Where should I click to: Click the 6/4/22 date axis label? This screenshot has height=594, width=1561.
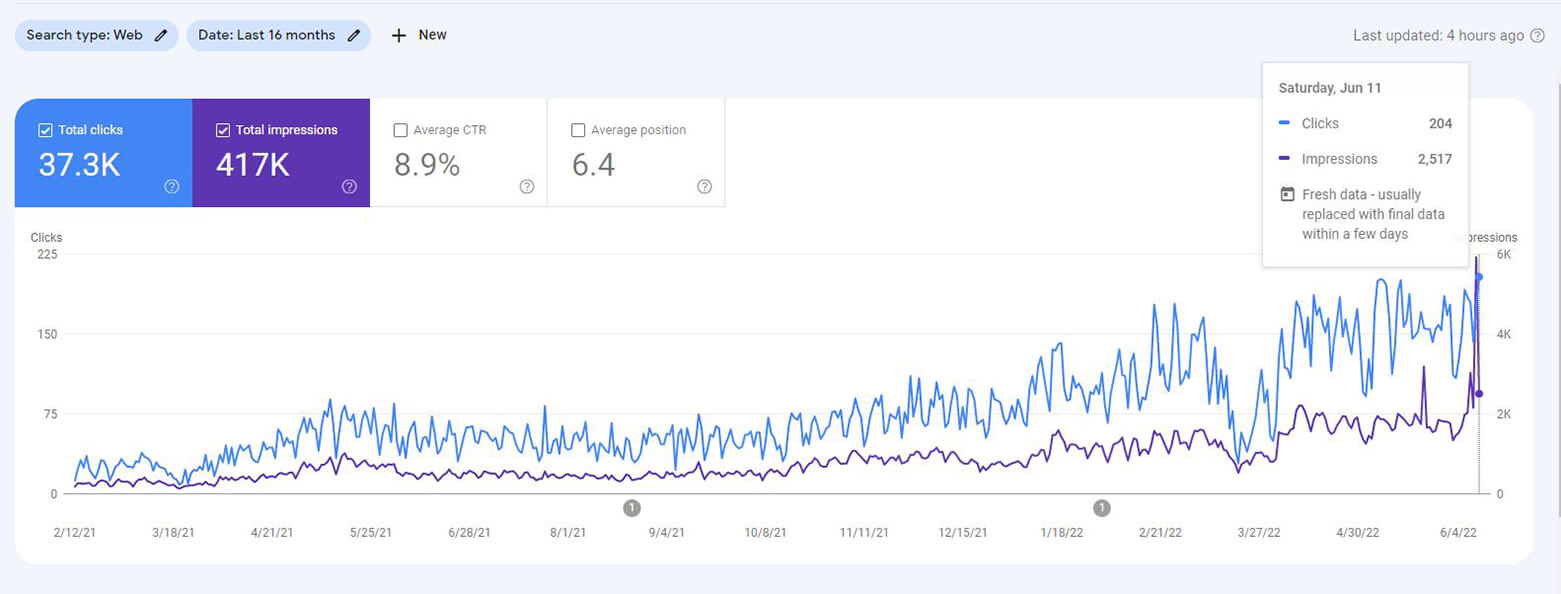pyautogui.click(x=1458, y=533)
